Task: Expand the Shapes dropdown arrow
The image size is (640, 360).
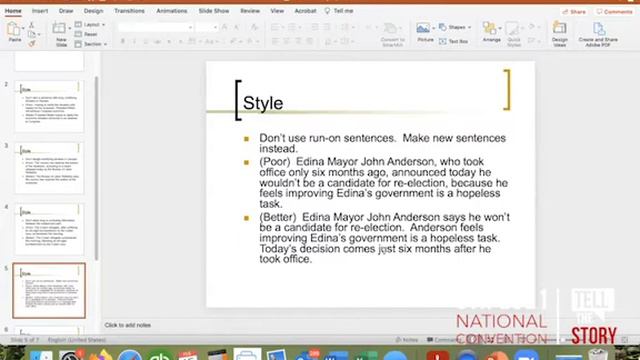Action: click(469, 27)
